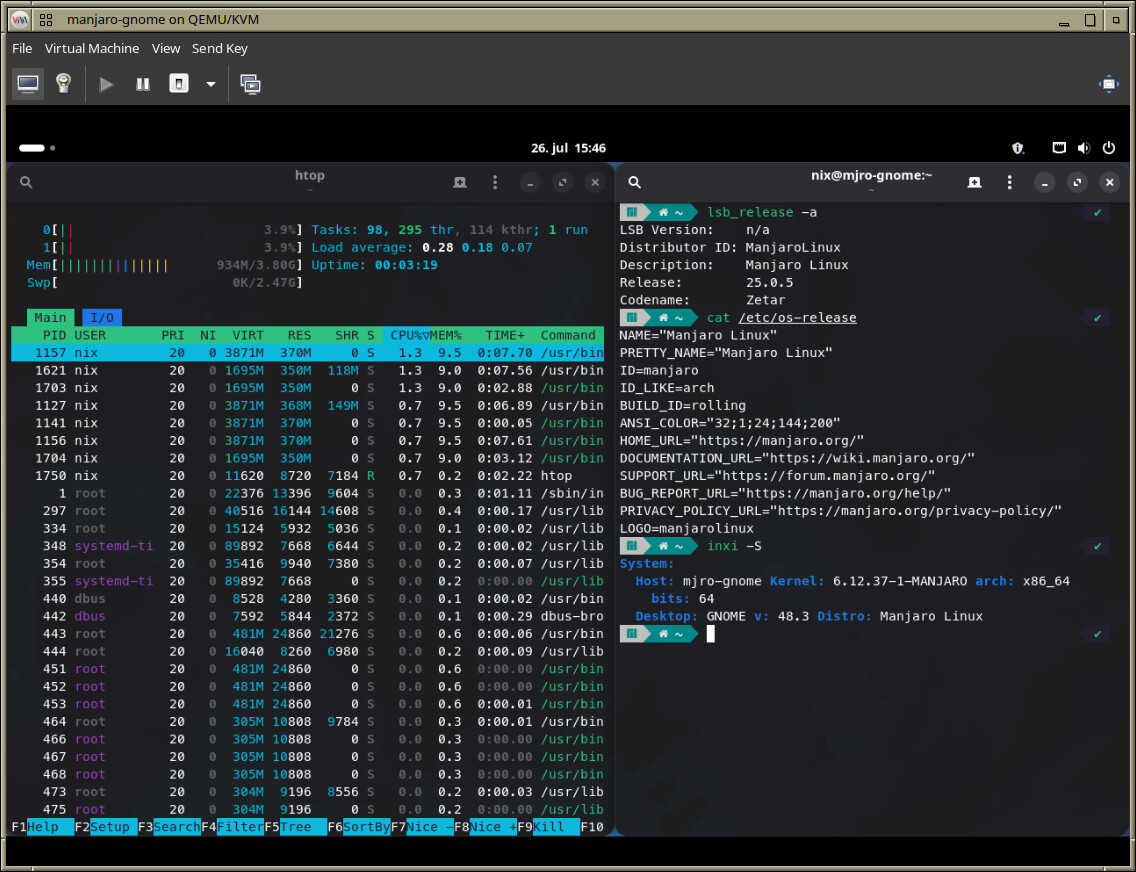
Task: Open search in the htop terminal window
Action: tap(26, 183)
